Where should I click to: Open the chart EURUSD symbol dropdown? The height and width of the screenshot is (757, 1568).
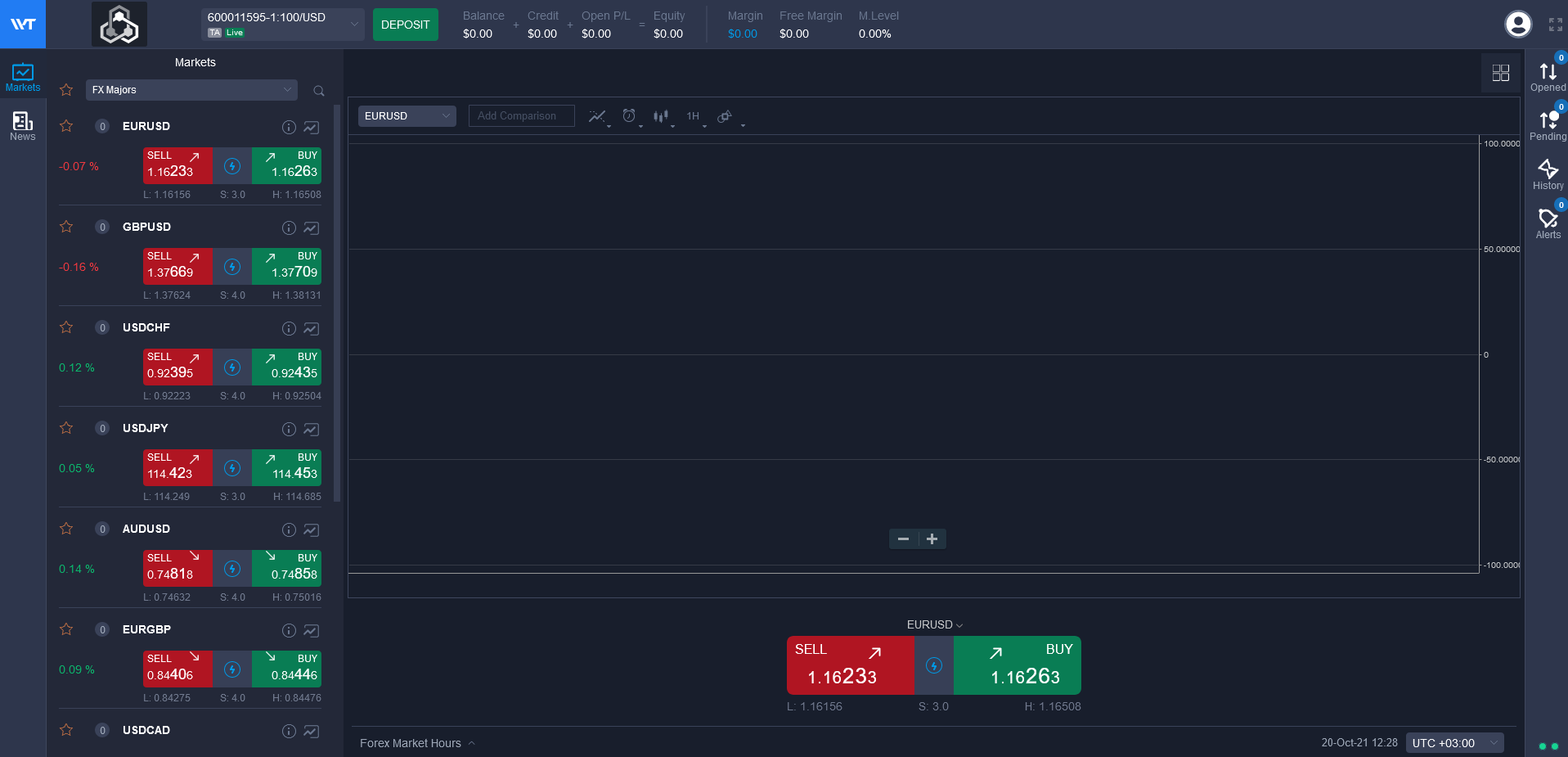point(407,116)
